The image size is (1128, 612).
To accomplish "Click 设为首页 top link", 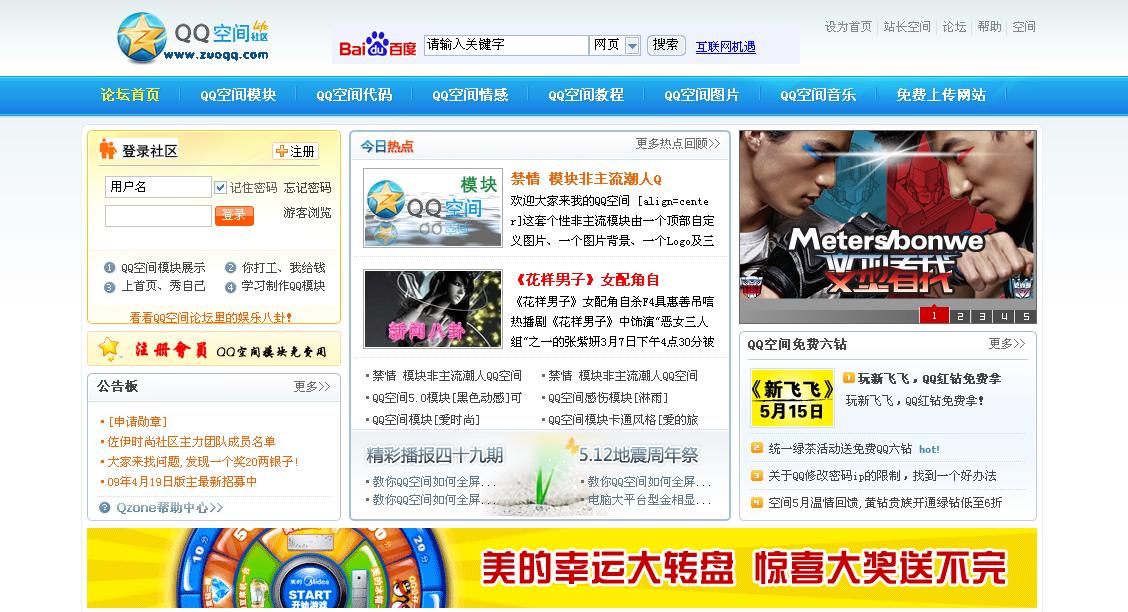I will click(848, 27).
